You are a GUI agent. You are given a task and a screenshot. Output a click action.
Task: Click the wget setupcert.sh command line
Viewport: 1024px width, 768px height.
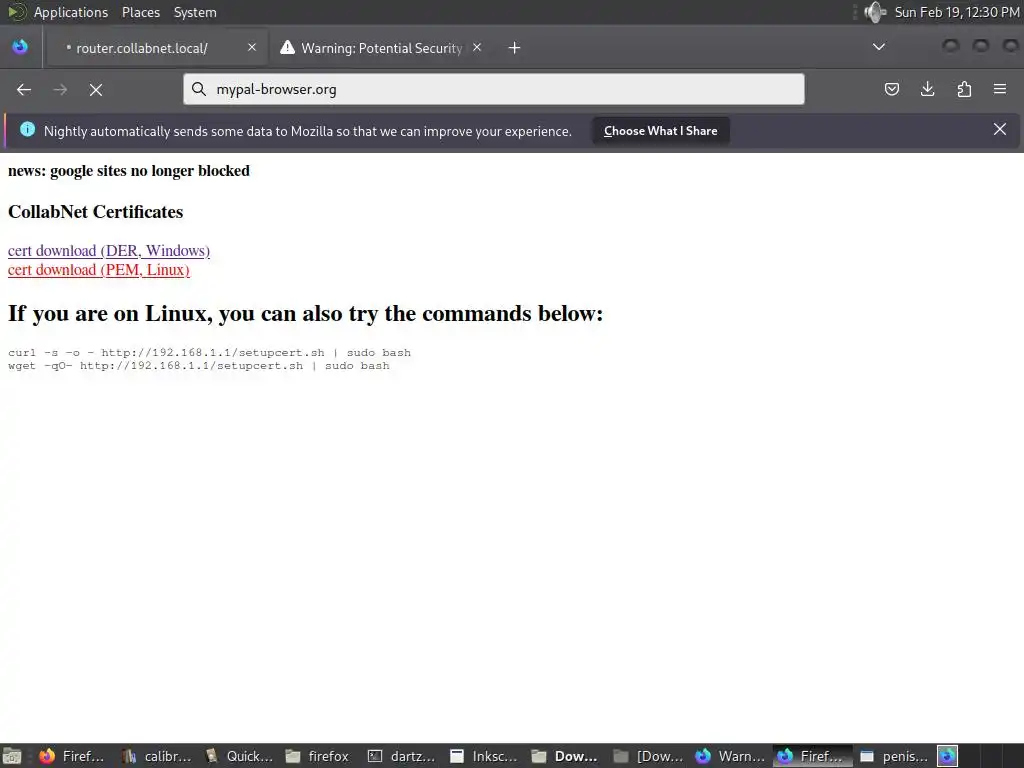point(199,366)
